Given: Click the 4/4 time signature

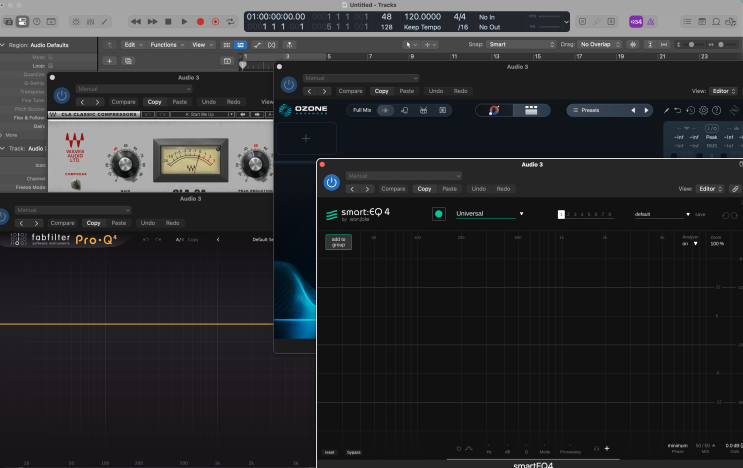Looking at the screenshot, I should [x=460, y=17].
